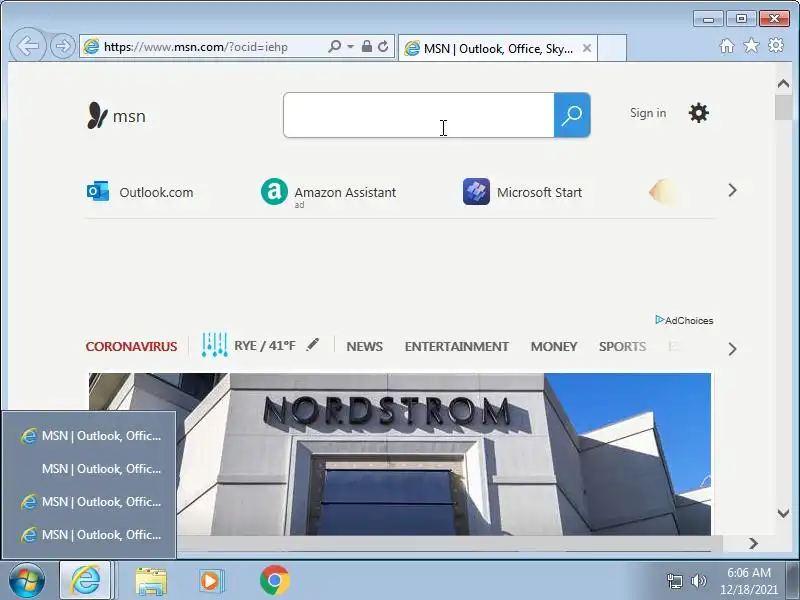This screenshot has height=600, width=800.
Task: Open the IE Tools gear menu
Action: pyautogui.click(x=776, y=45)
